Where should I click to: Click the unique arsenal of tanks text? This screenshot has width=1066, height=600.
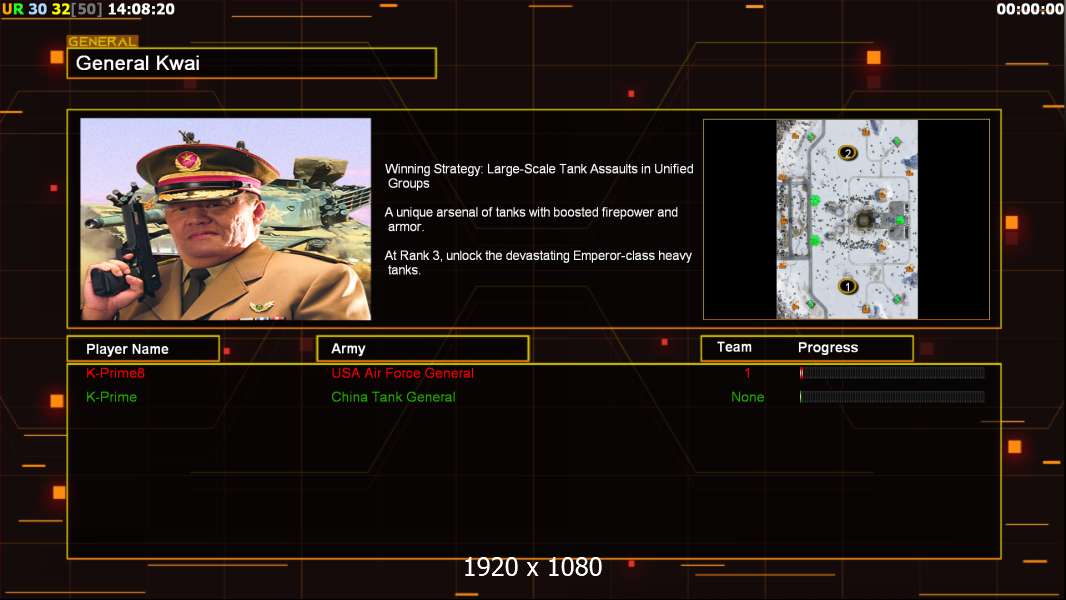click(531, 219)
